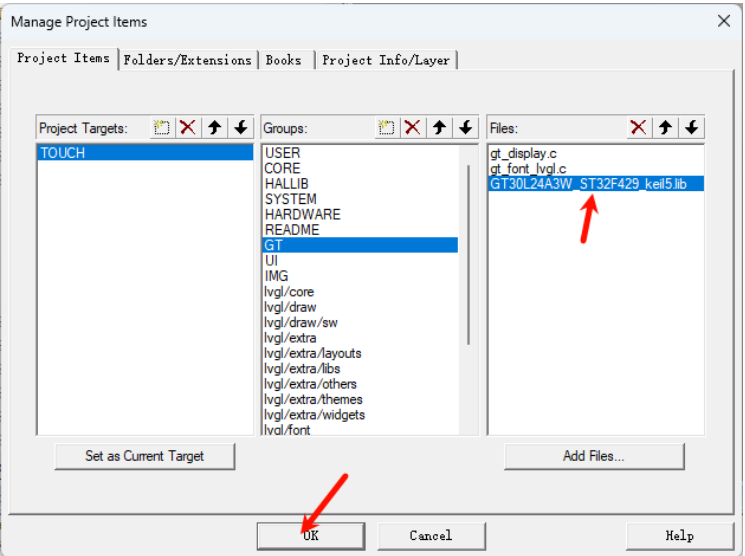The image size is (745, 556).
Task: Create new group icon in Groups header
Action: pyautogui.click(x=386, y=127)
